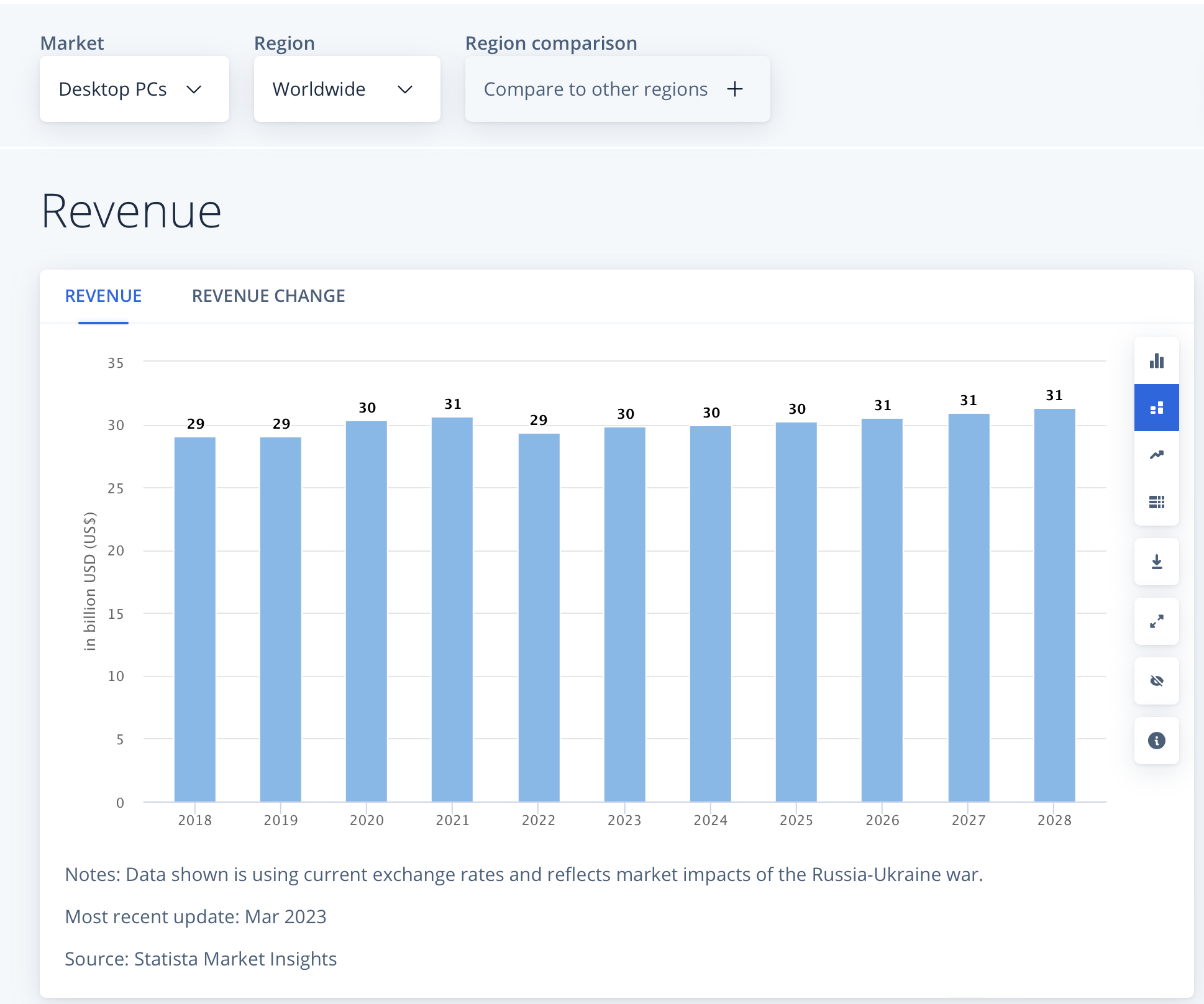Select the REVENUE tab

point(103,296)
